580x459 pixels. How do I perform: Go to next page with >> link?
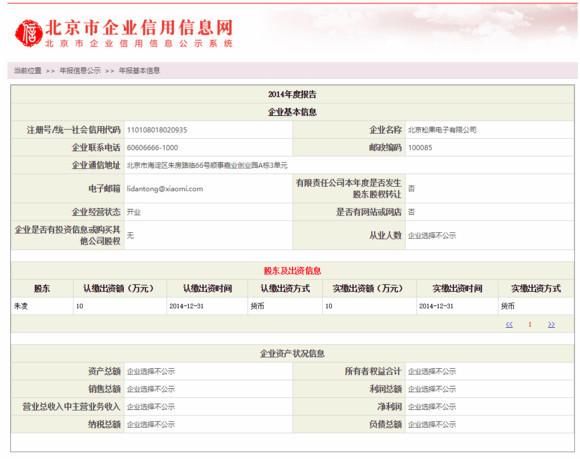click(551, 324)
